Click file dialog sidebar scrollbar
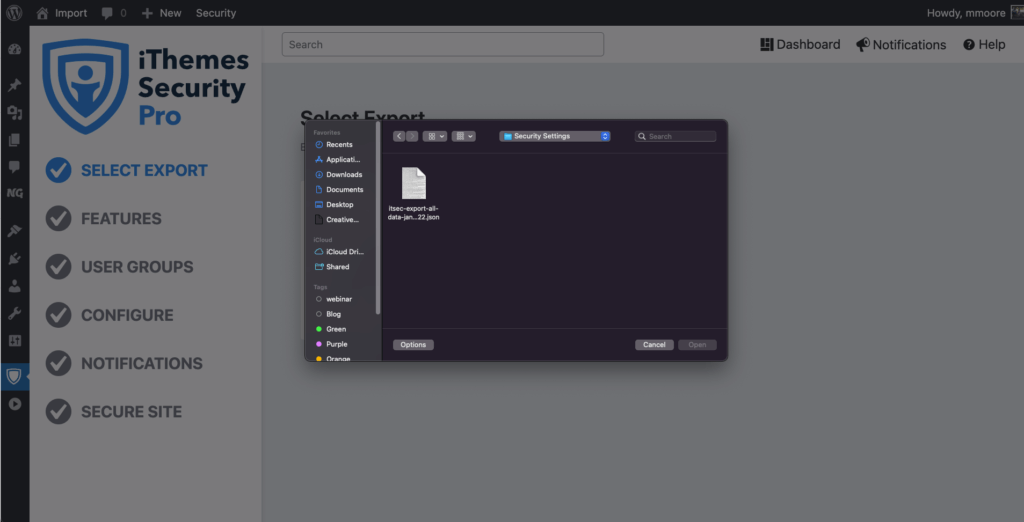Screen dimensions: 1024x522 point(377,217)
